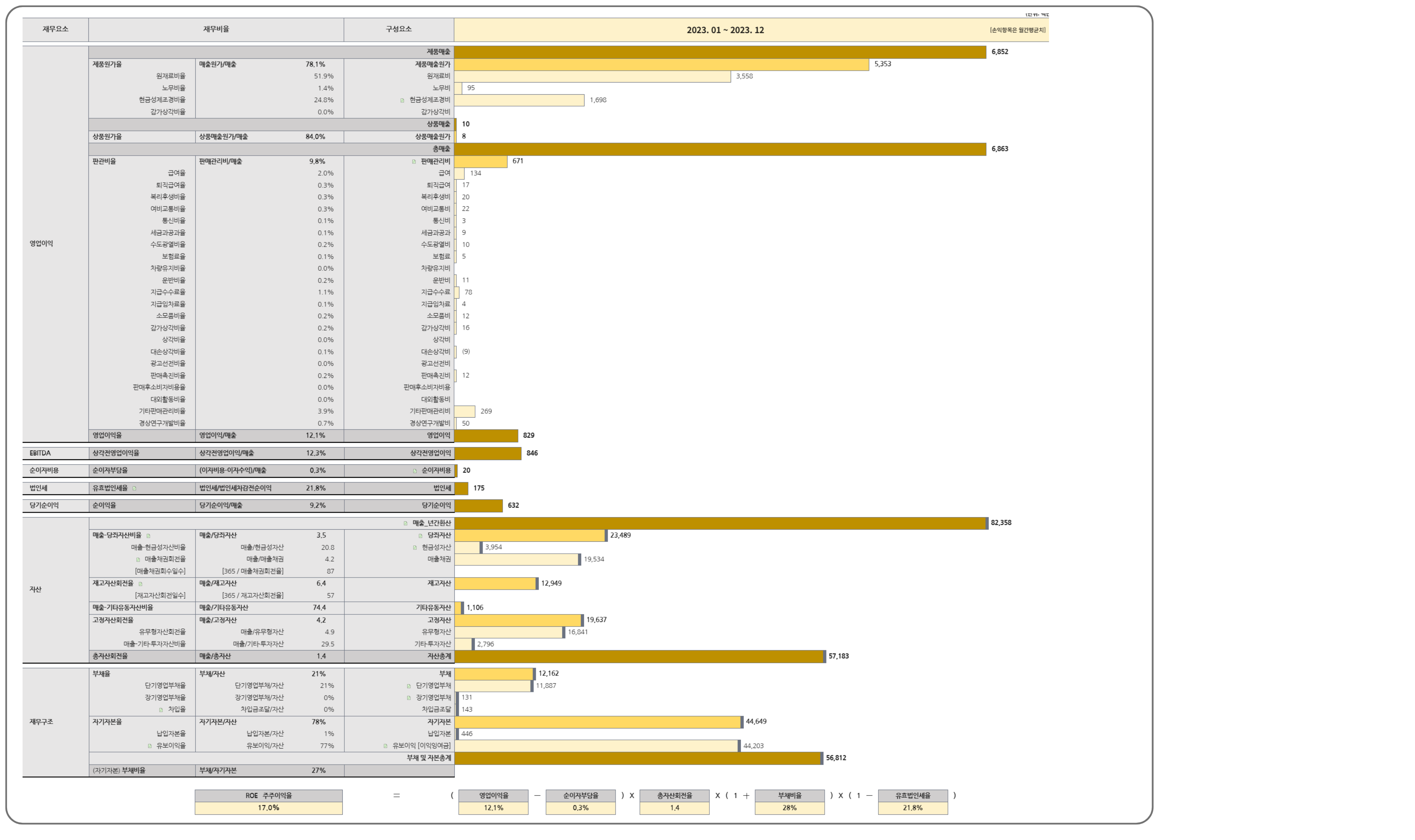Click note icon next to 매출_년간환산
Screen dimensions: 1415x840
tap(405, 524)
